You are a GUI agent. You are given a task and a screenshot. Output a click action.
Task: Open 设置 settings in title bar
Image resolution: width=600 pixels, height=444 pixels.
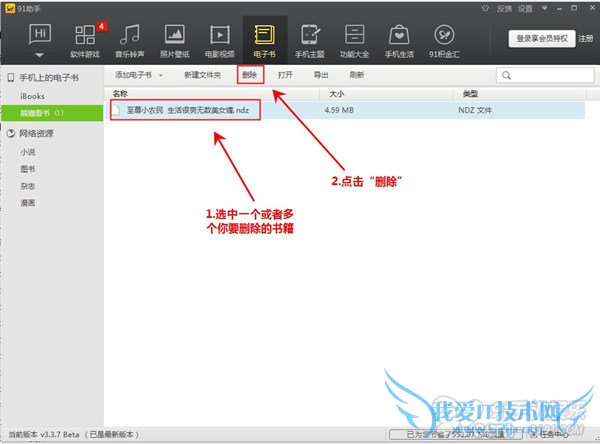click(x=525, y=9)
